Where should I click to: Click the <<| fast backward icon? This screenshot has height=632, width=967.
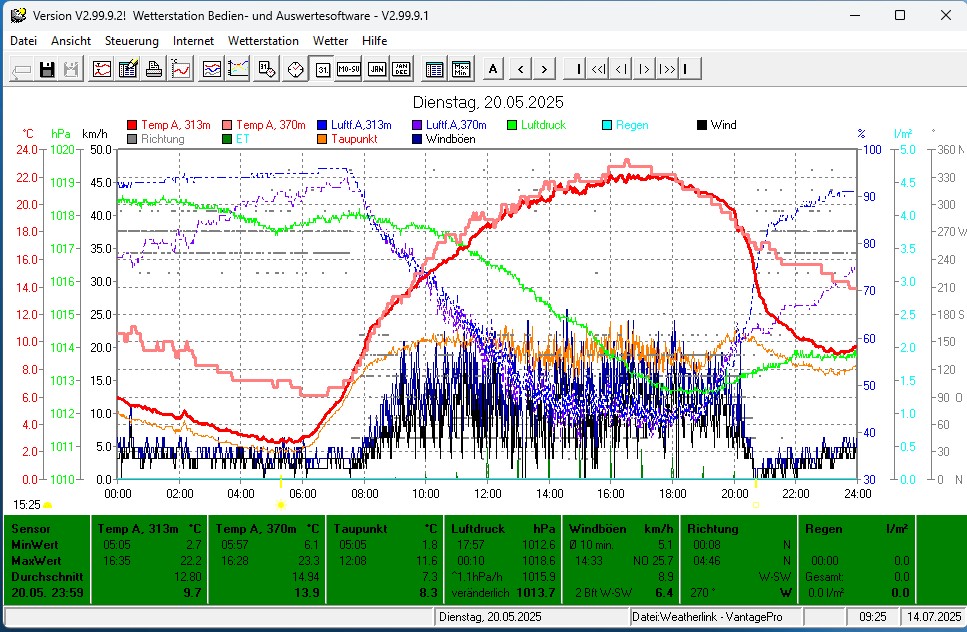pos(598,69)
